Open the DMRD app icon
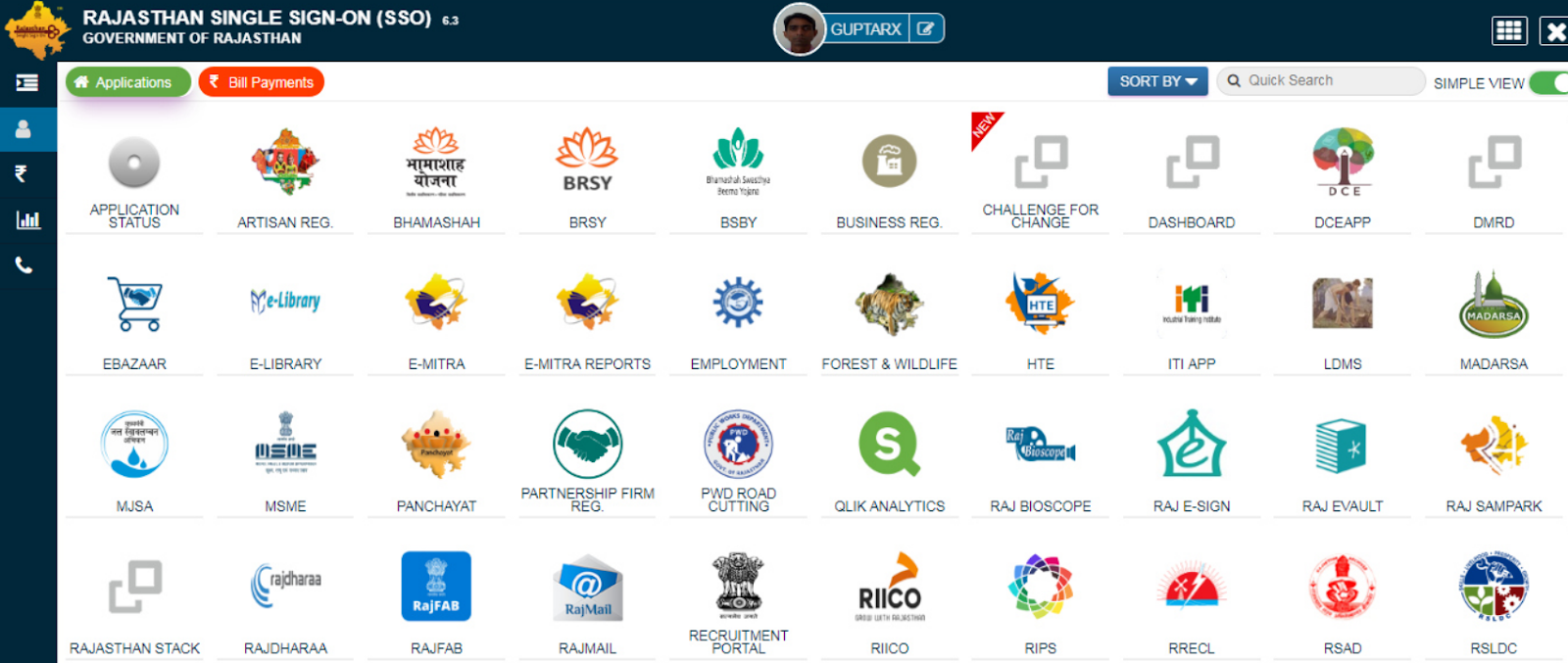 [1494, 163]
